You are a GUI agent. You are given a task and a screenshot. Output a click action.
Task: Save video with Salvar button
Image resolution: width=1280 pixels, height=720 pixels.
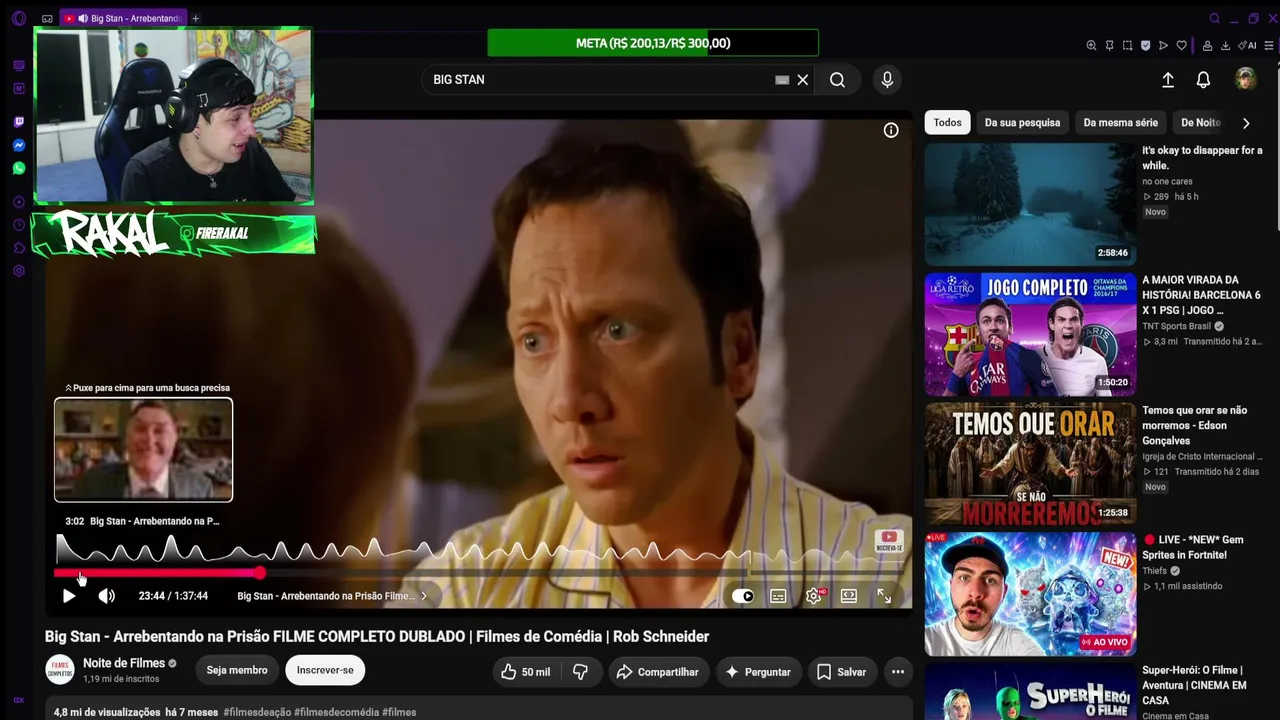click(841, 672)
